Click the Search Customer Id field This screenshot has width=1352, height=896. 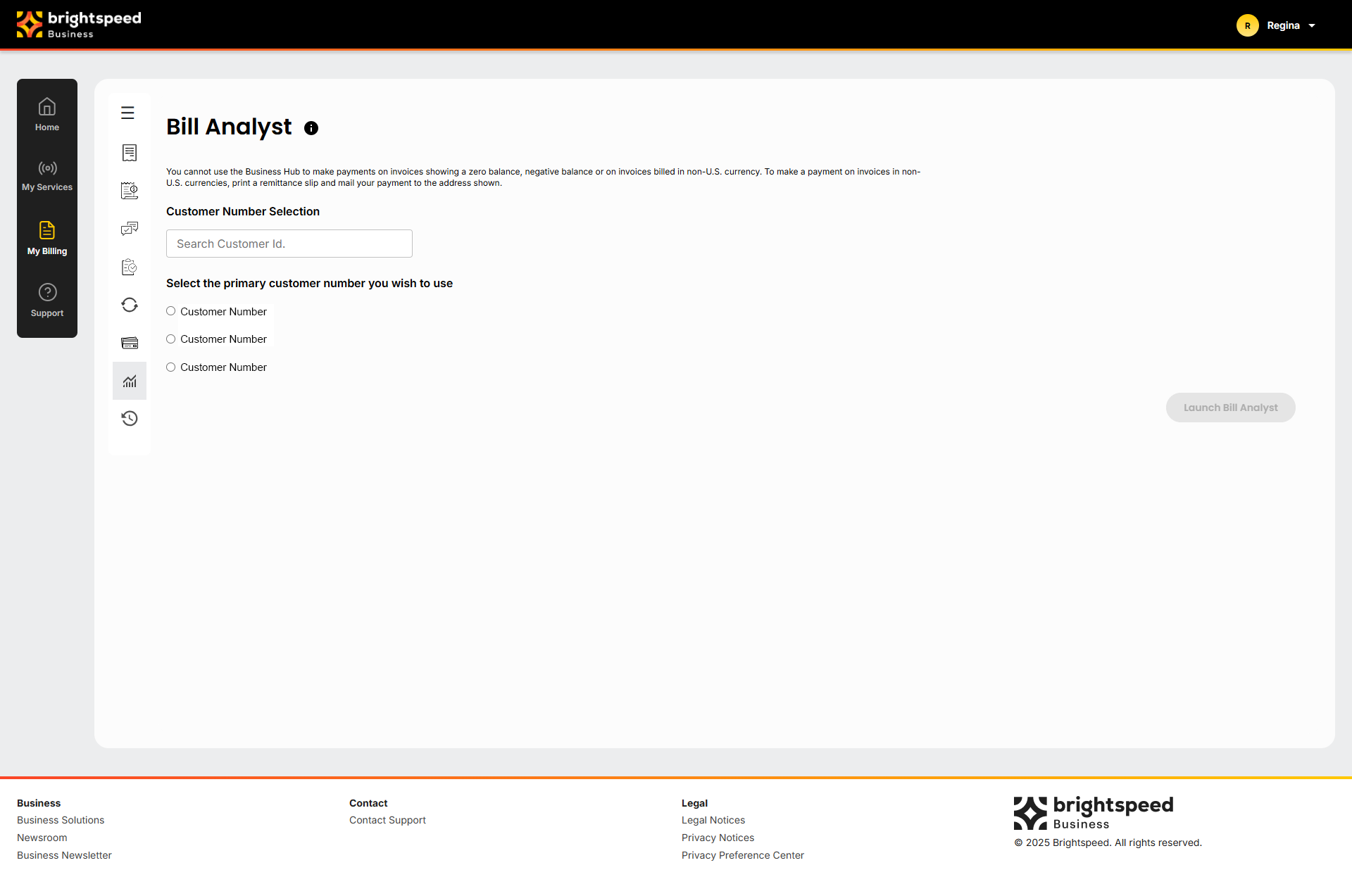point(289,244)
